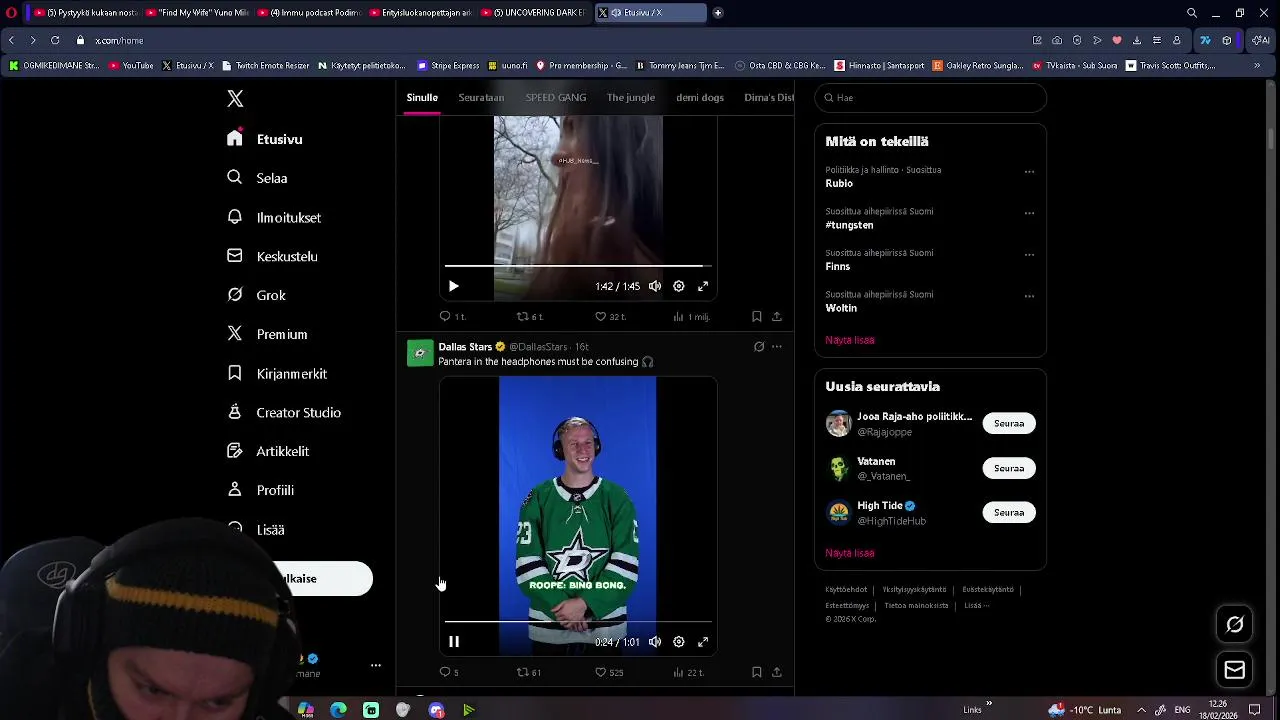Ask Grok about the Dallas Stars post
1280x720 pixels.
(x=759, y=347)
